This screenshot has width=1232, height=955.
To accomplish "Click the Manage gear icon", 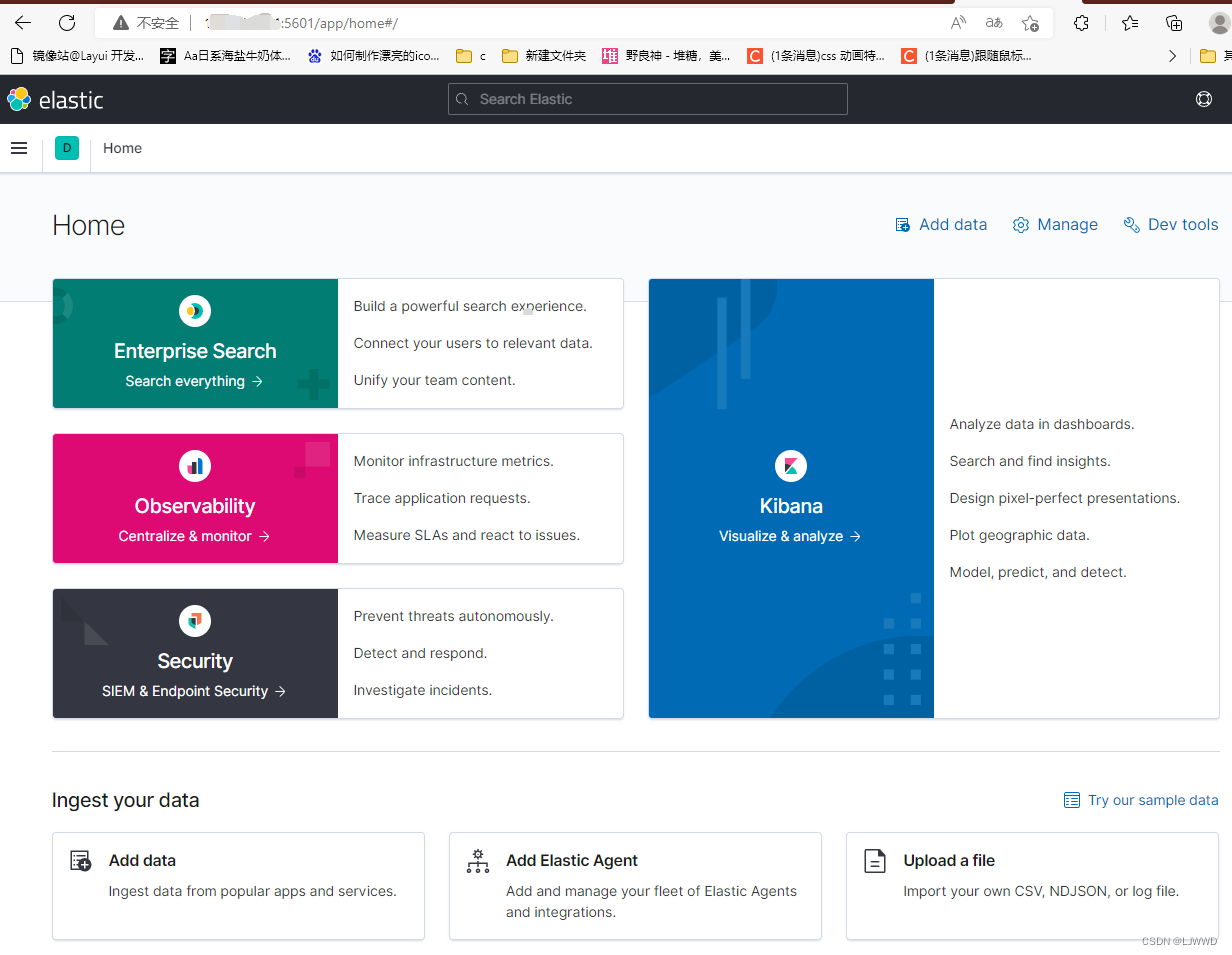I will pyautogui.click(x=1021, y=225).
